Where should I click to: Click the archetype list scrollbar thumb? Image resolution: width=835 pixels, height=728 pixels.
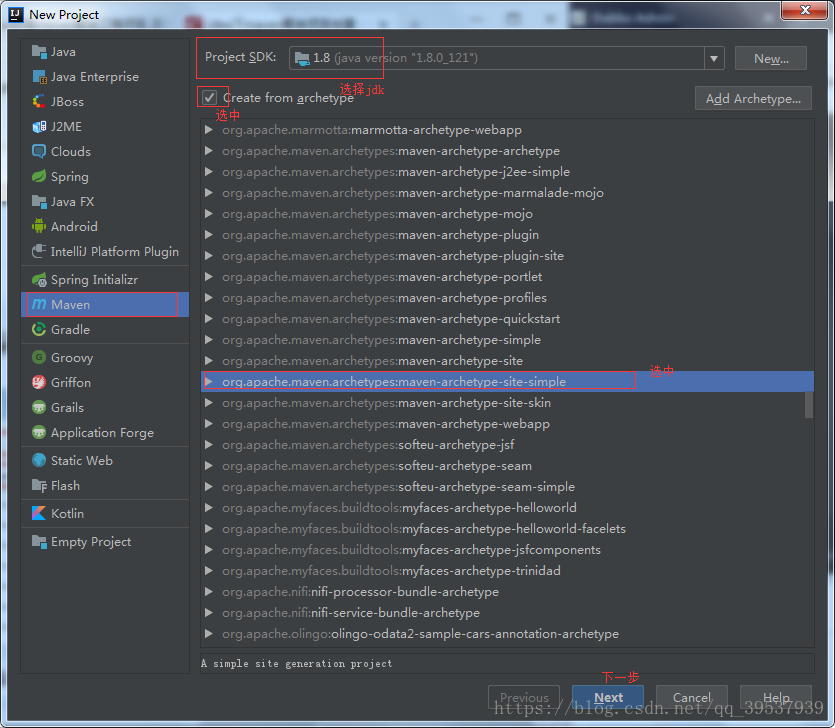(809, 405)
